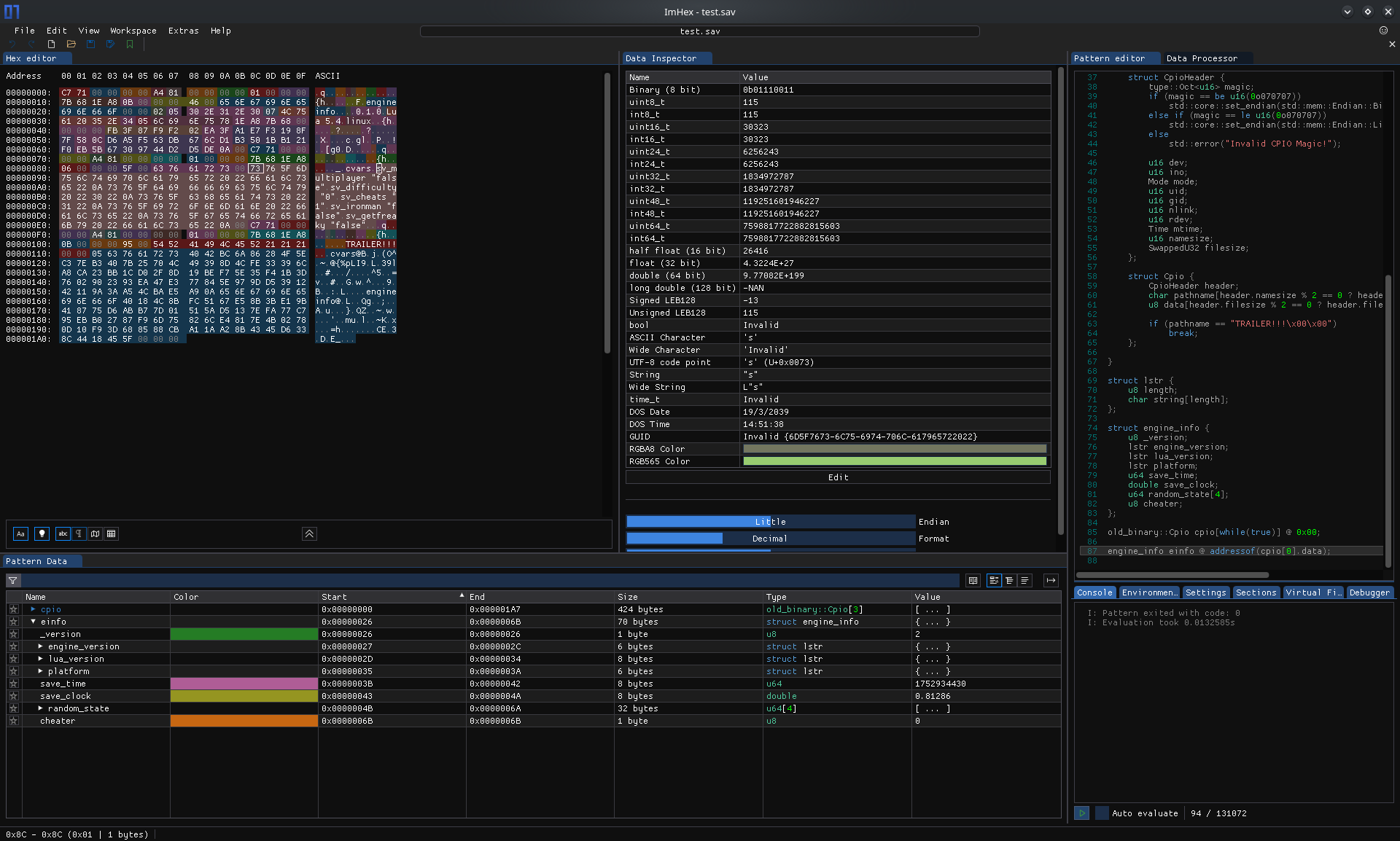Image resolution: width=1400 pixels, height=841 pixels.
Task: Create a new file with the blank page icon
Action: [52, 44]
